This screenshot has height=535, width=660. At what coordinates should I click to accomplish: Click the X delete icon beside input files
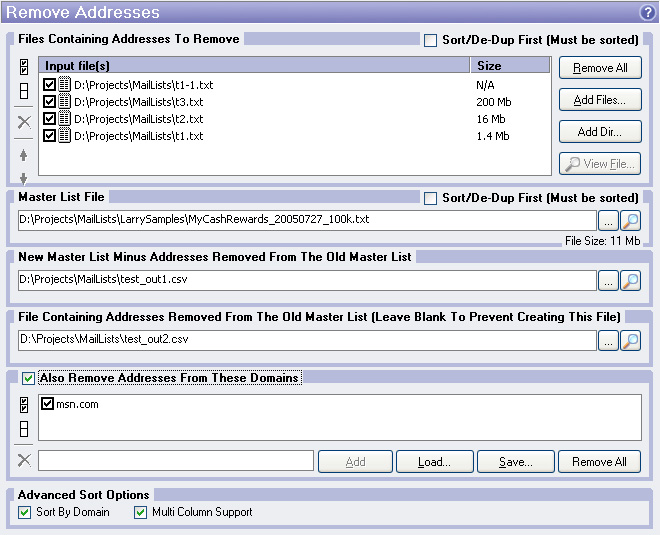click(x=25, y=122)
